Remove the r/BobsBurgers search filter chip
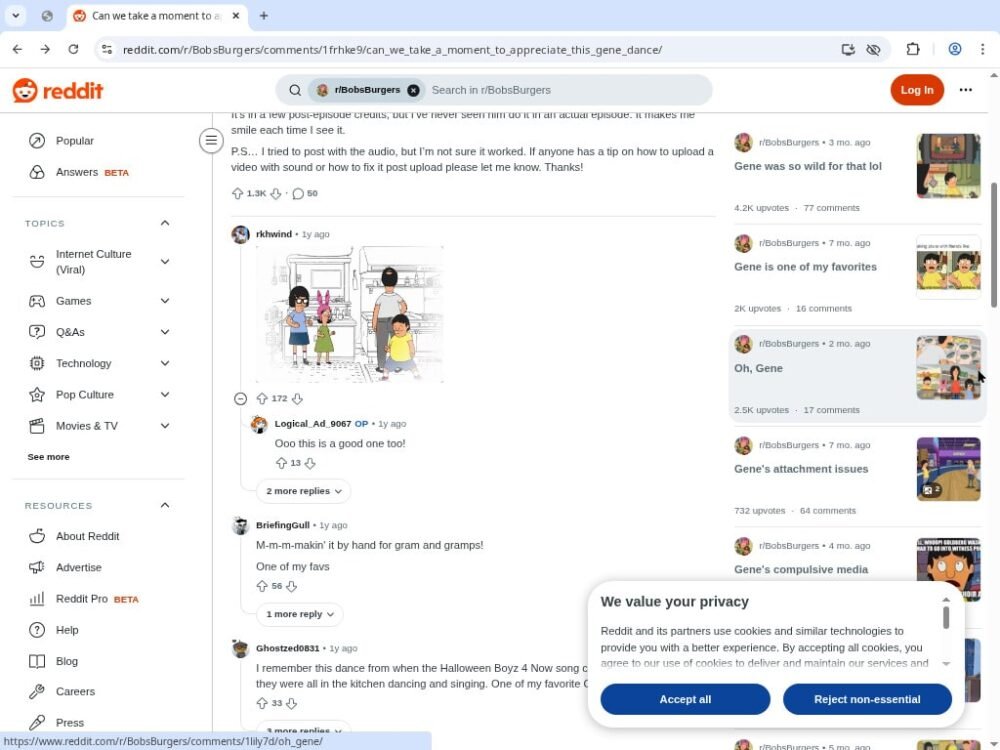Screen dimensions: 1000x750 [413, 90]
